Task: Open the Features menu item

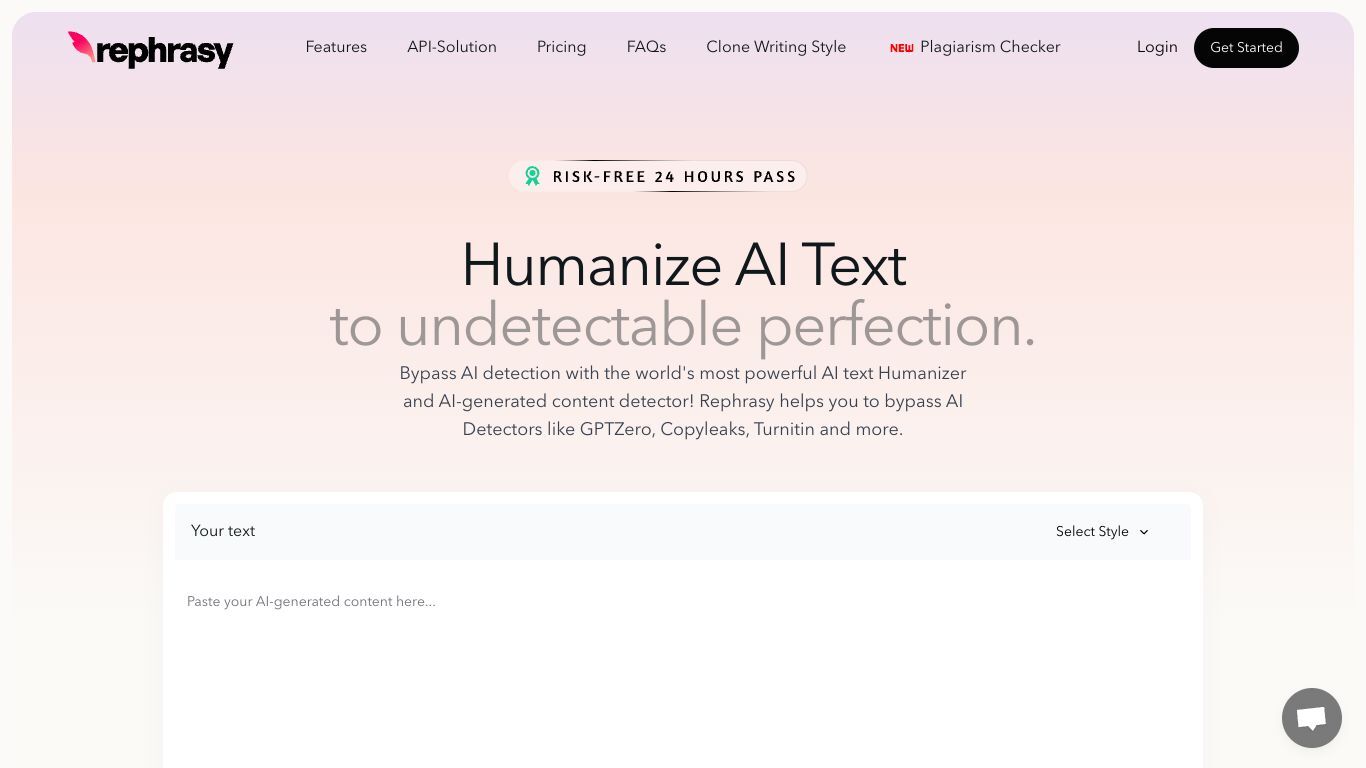Action: click(x=336, y=47)
